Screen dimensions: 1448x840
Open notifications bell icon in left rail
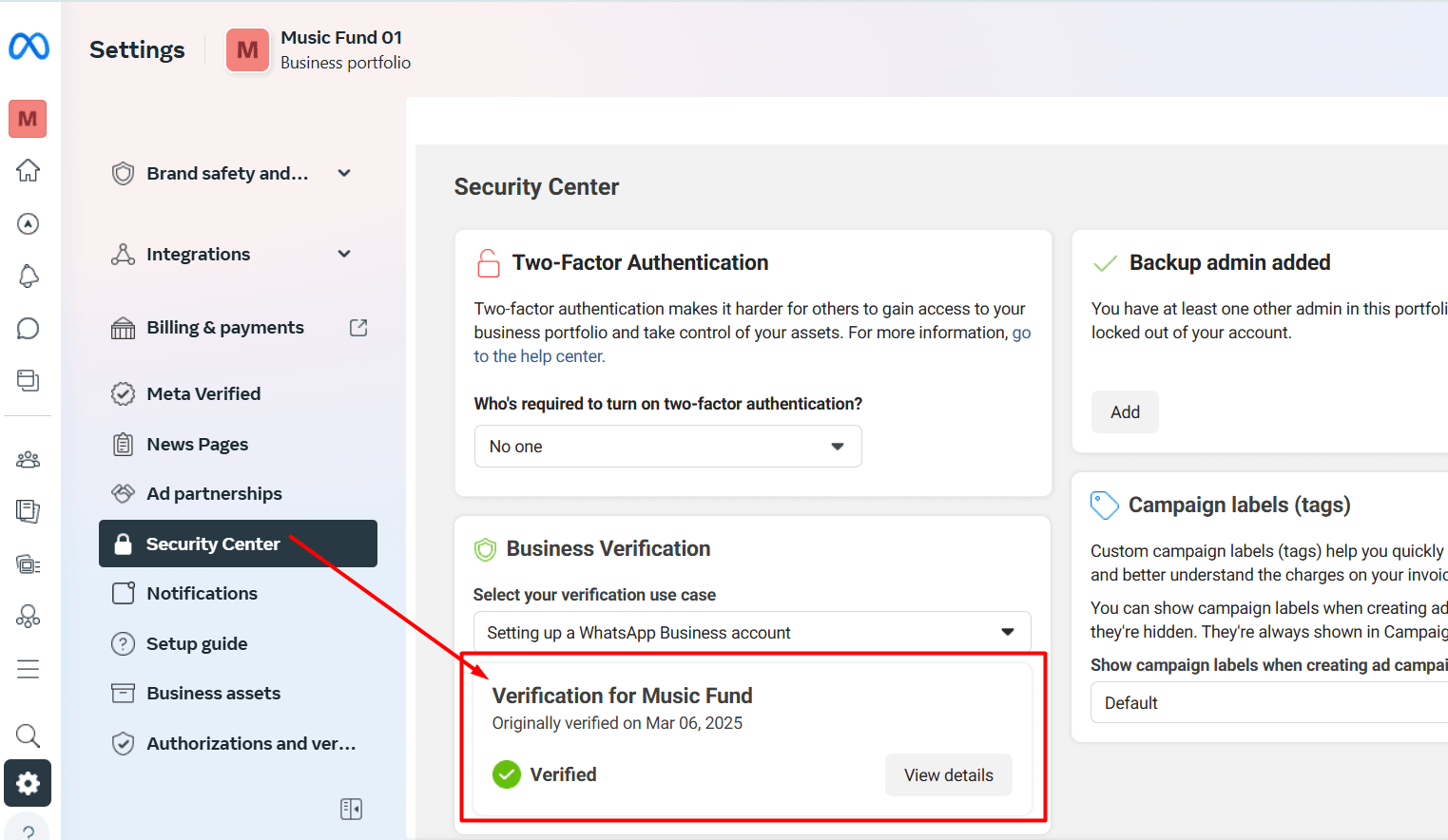tap(29, 276)
